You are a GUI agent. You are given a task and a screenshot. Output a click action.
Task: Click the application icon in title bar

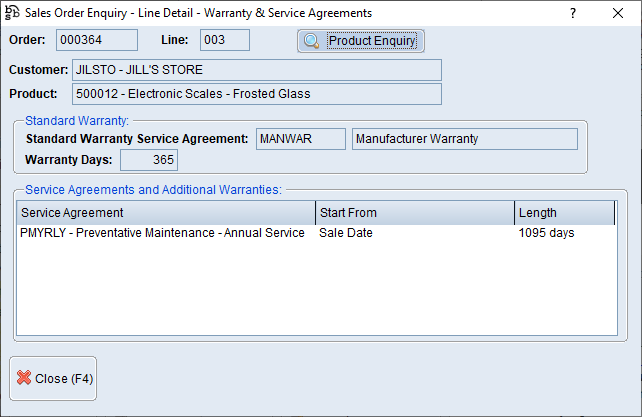point(13,13)
